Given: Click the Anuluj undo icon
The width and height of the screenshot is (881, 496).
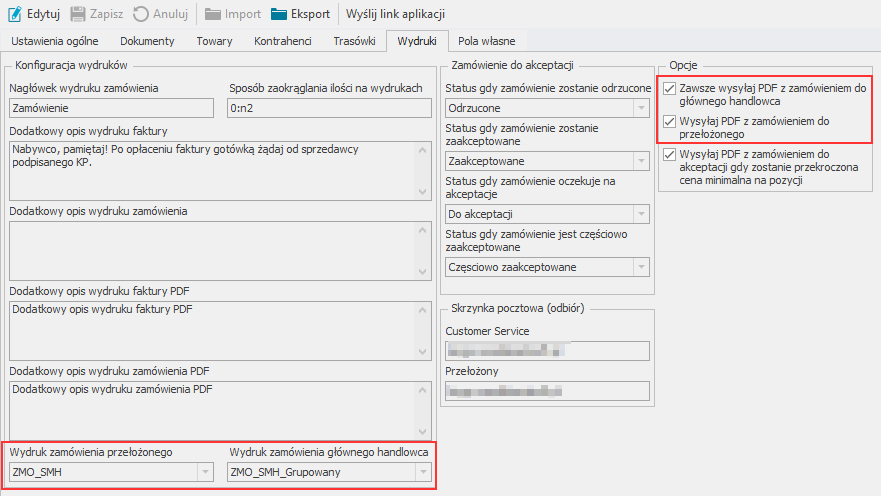Looking at the screenshot, I should (141, 14).
